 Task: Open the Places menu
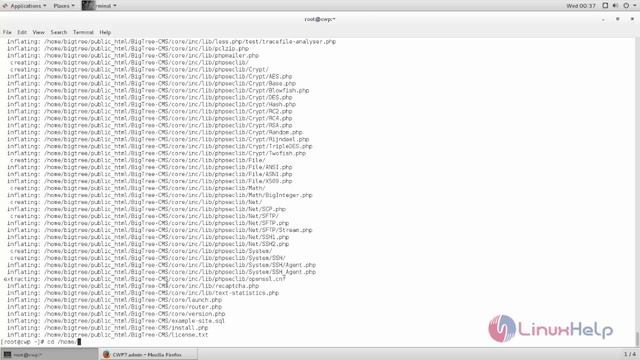[64, 6]
